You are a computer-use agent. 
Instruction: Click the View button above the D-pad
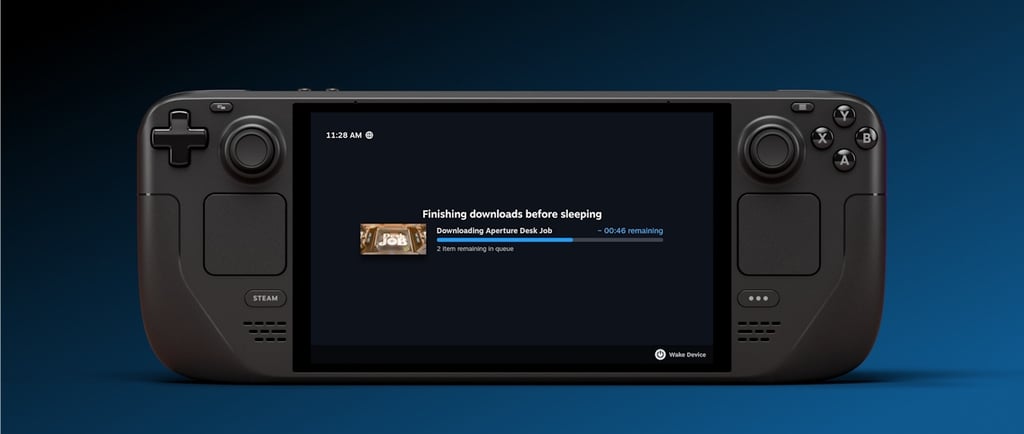pos(221,107)
